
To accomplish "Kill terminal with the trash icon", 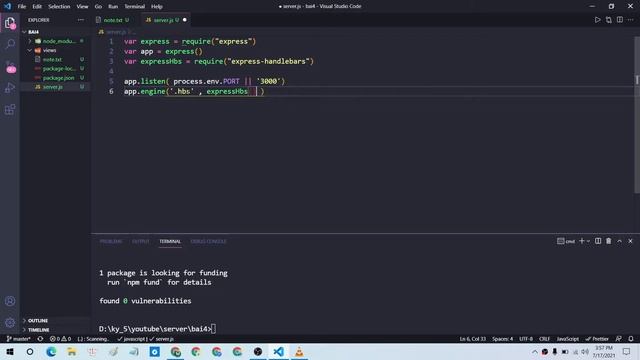I will point(609,241).
